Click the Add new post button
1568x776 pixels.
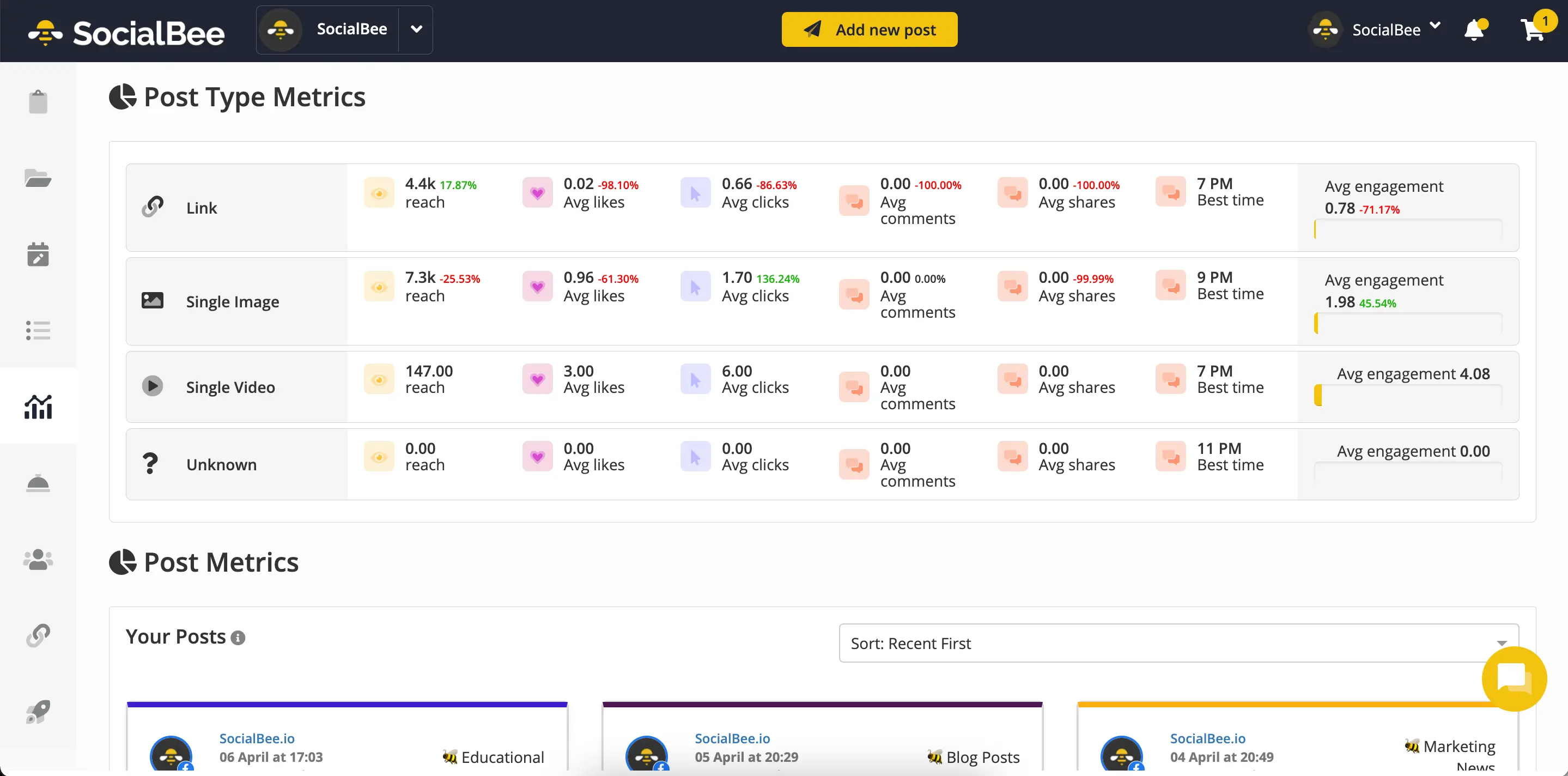pos(869,29)
